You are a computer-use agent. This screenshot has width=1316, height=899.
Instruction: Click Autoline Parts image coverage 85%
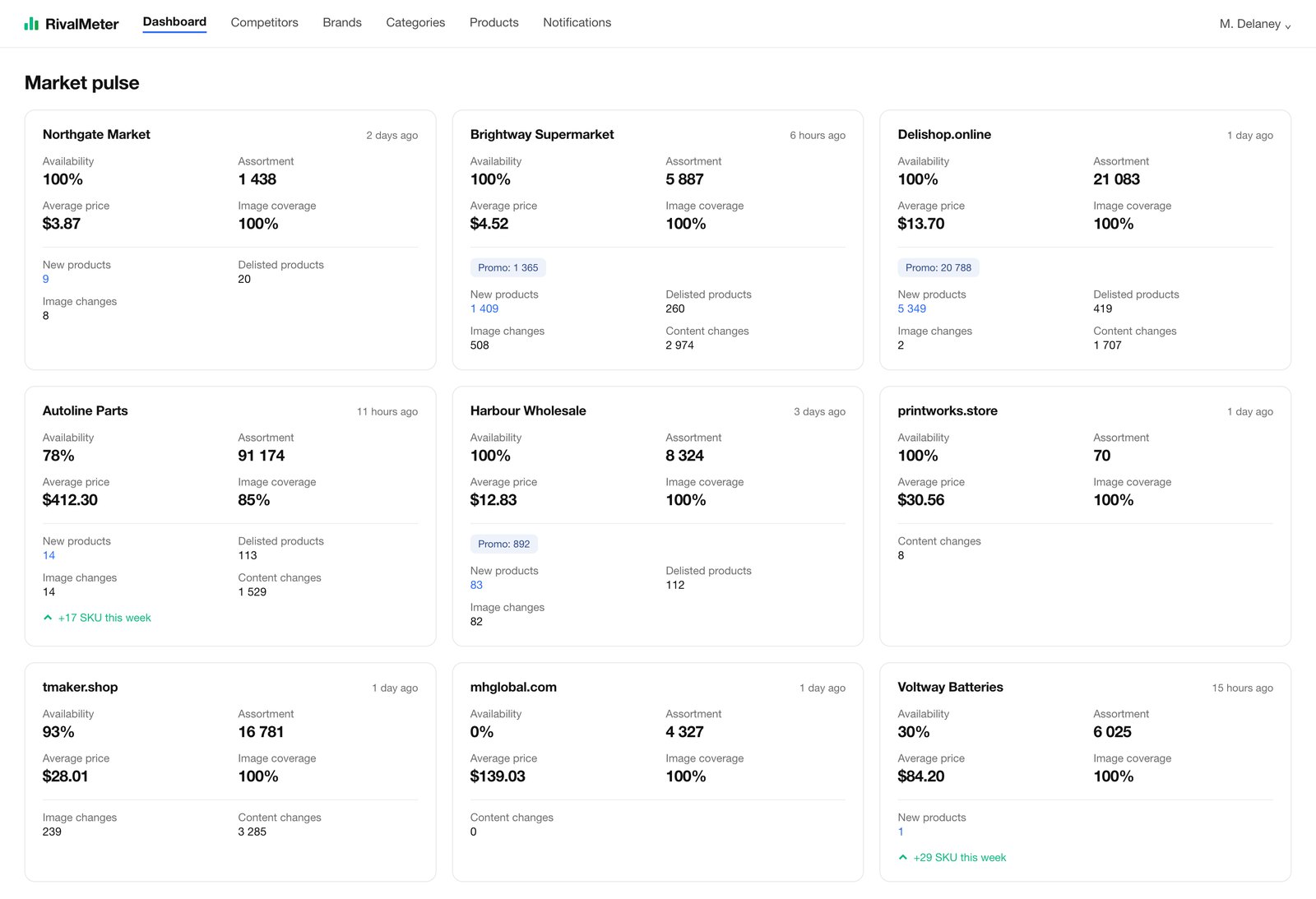pyautogui.click(x=254, y=500)
